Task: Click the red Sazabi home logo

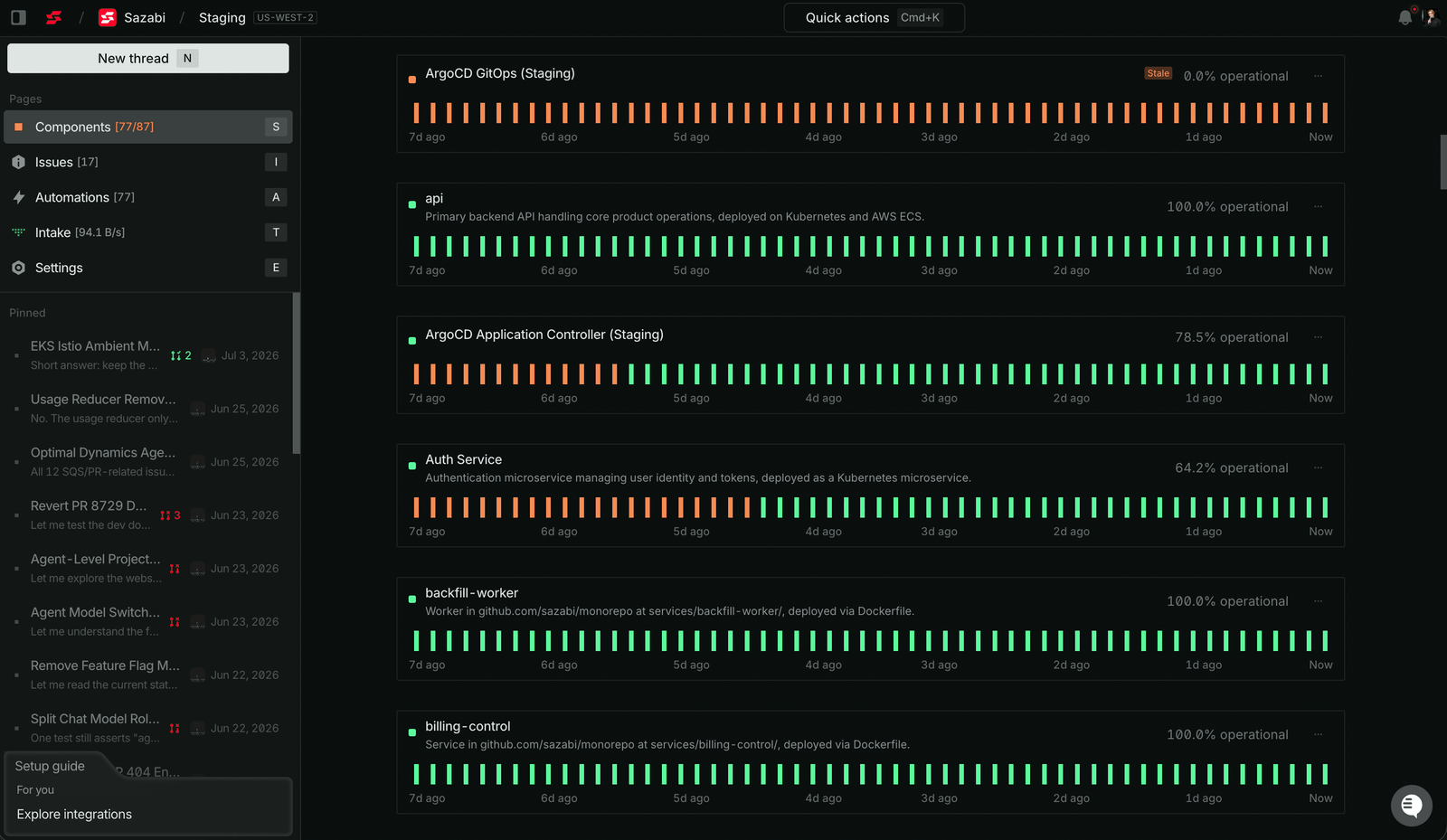Action: pyautogui.click(x=54, y=17)
